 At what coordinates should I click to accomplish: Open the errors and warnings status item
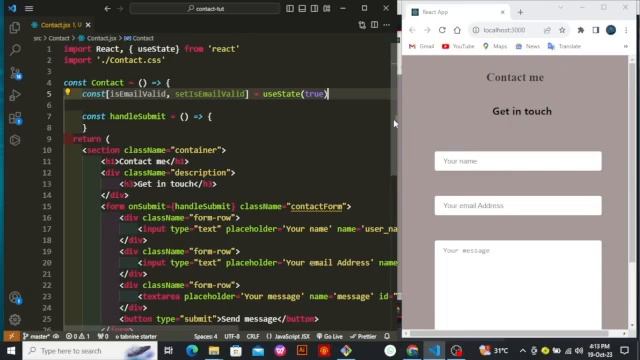[78, 336]
